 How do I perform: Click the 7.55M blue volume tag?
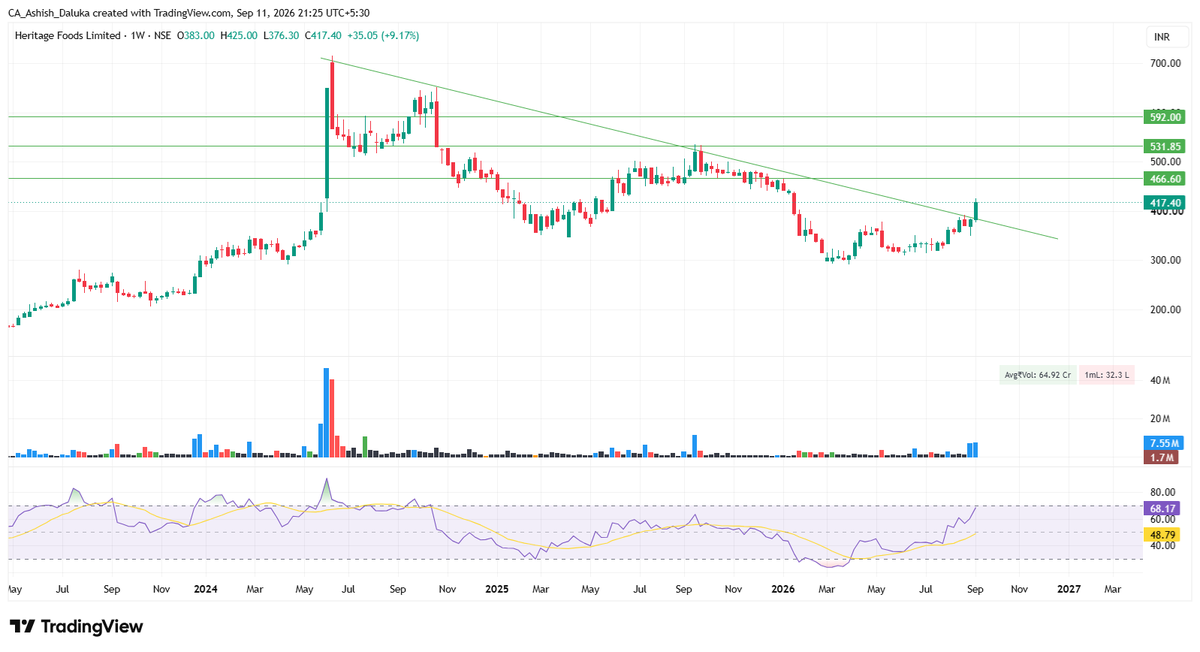(1162, 443)
